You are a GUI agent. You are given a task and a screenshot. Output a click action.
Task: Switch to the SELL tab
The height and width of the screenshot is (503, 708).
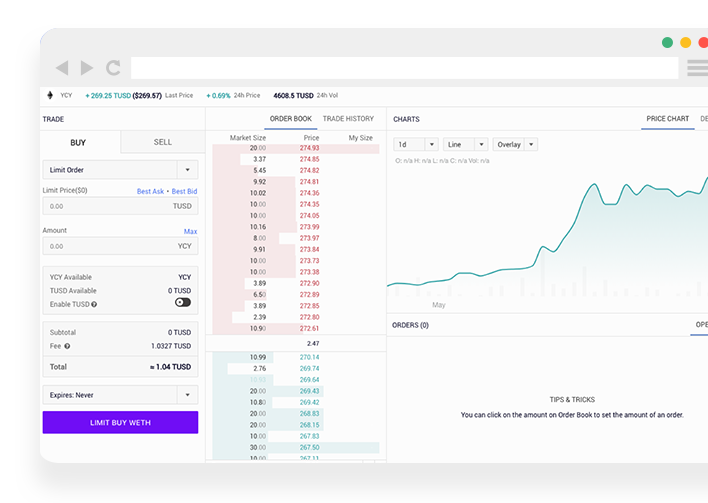point(163,142)
